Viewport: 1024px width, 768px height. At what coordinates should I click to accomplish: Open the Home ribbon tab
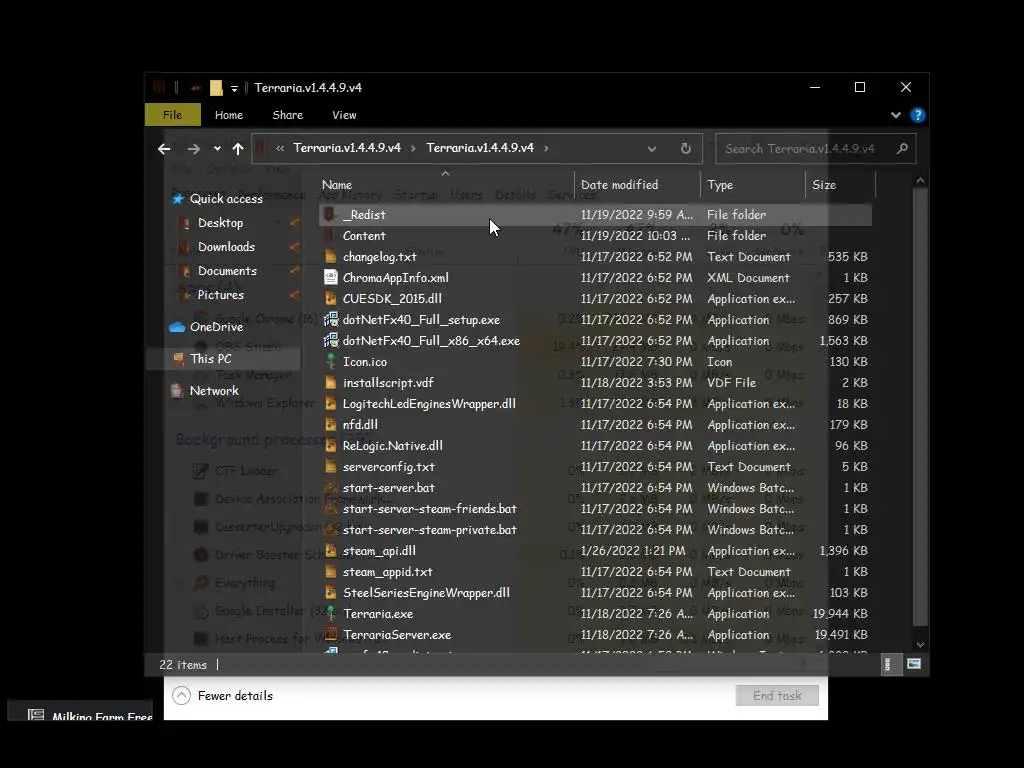click(229, 115)
